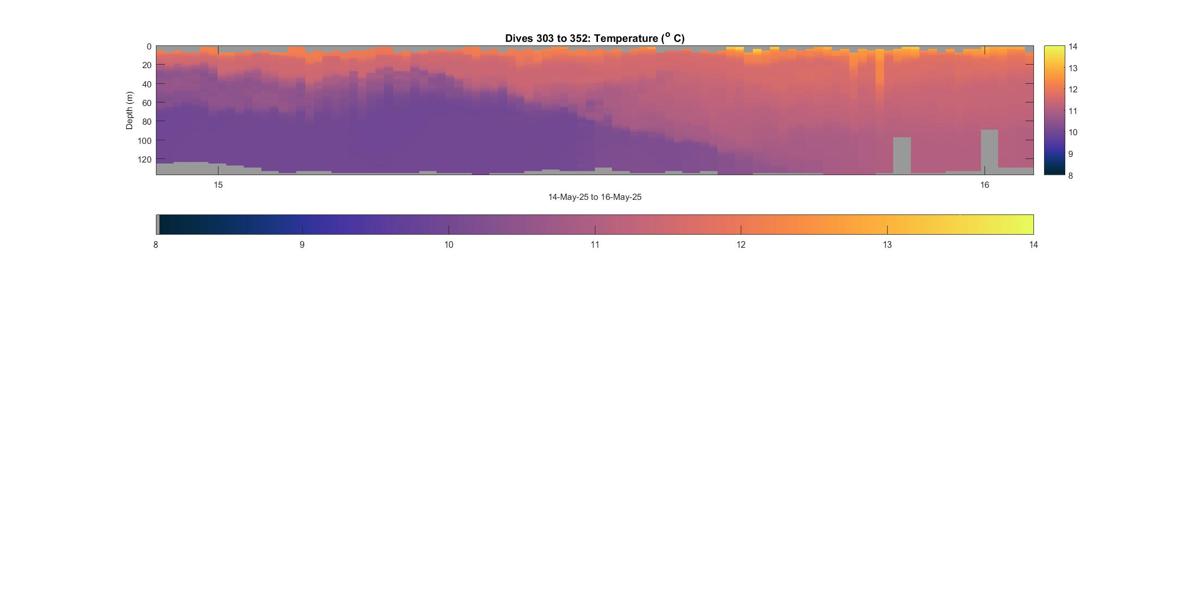Image resolution: width=1200 pixels, height=611 pixels.
Task: Click the vertical colorbar beside the plot
Action: coord(1054,110)
